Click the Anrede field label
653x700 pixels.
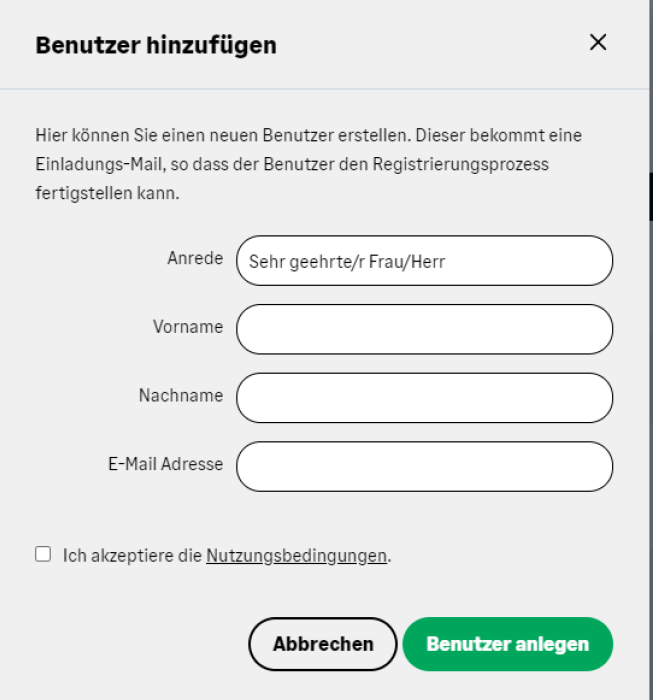click(195, 258)
